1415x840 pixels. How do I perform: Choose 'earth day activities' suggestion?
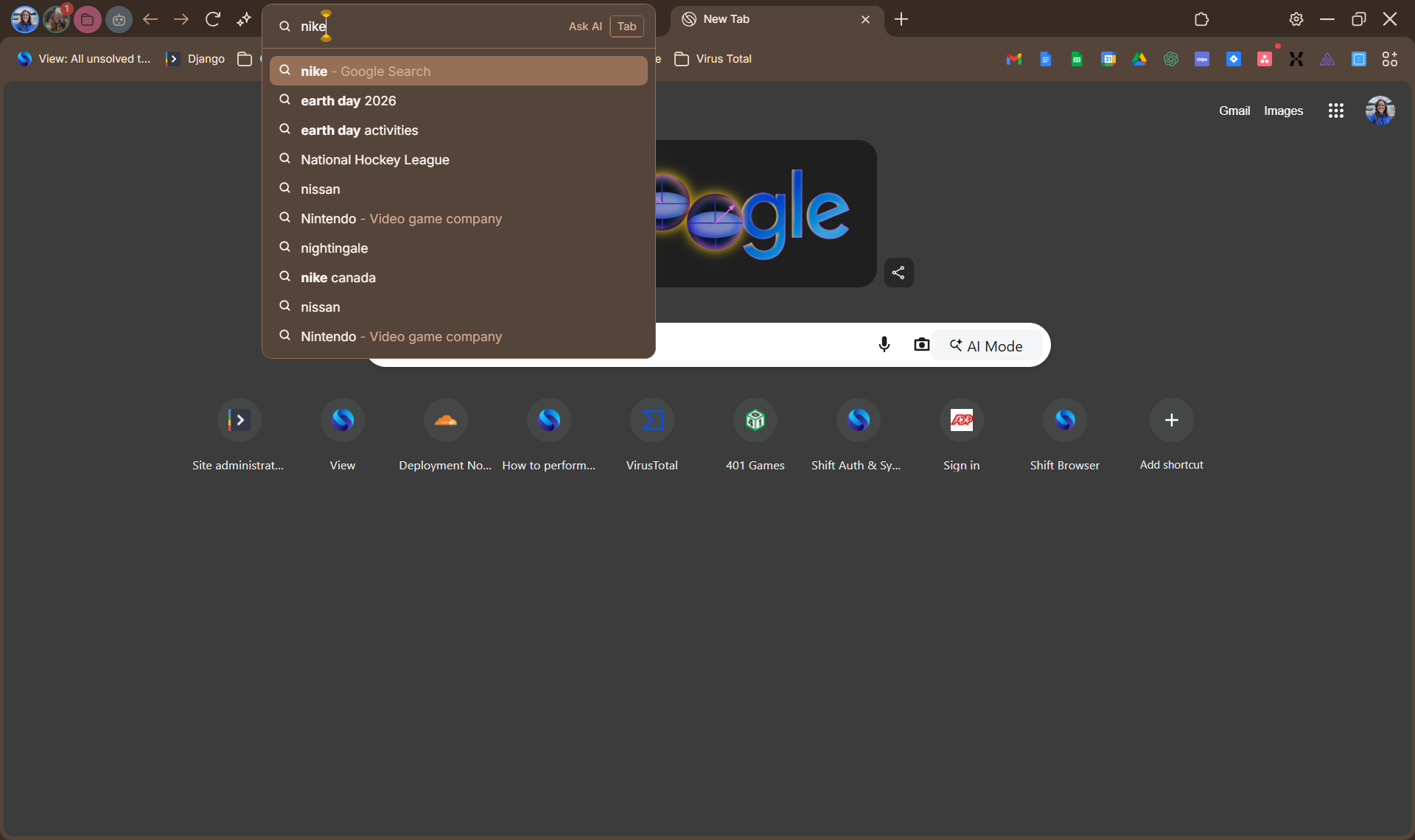point(458,130)
